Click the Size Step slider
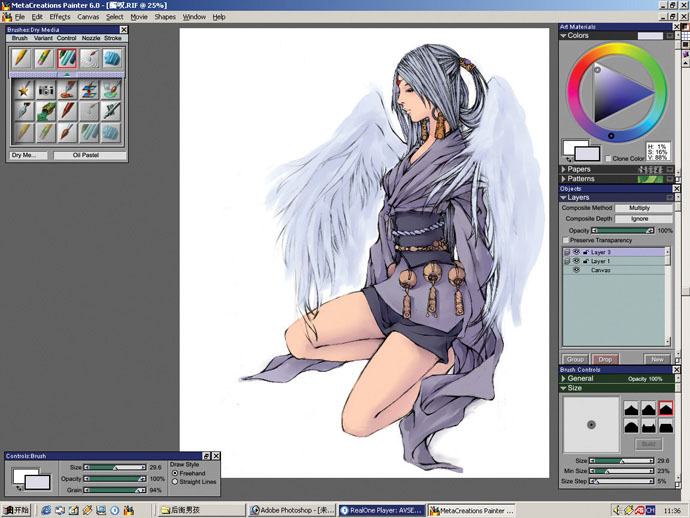Viewport: 690px width, 518px height. pos(621,481)
